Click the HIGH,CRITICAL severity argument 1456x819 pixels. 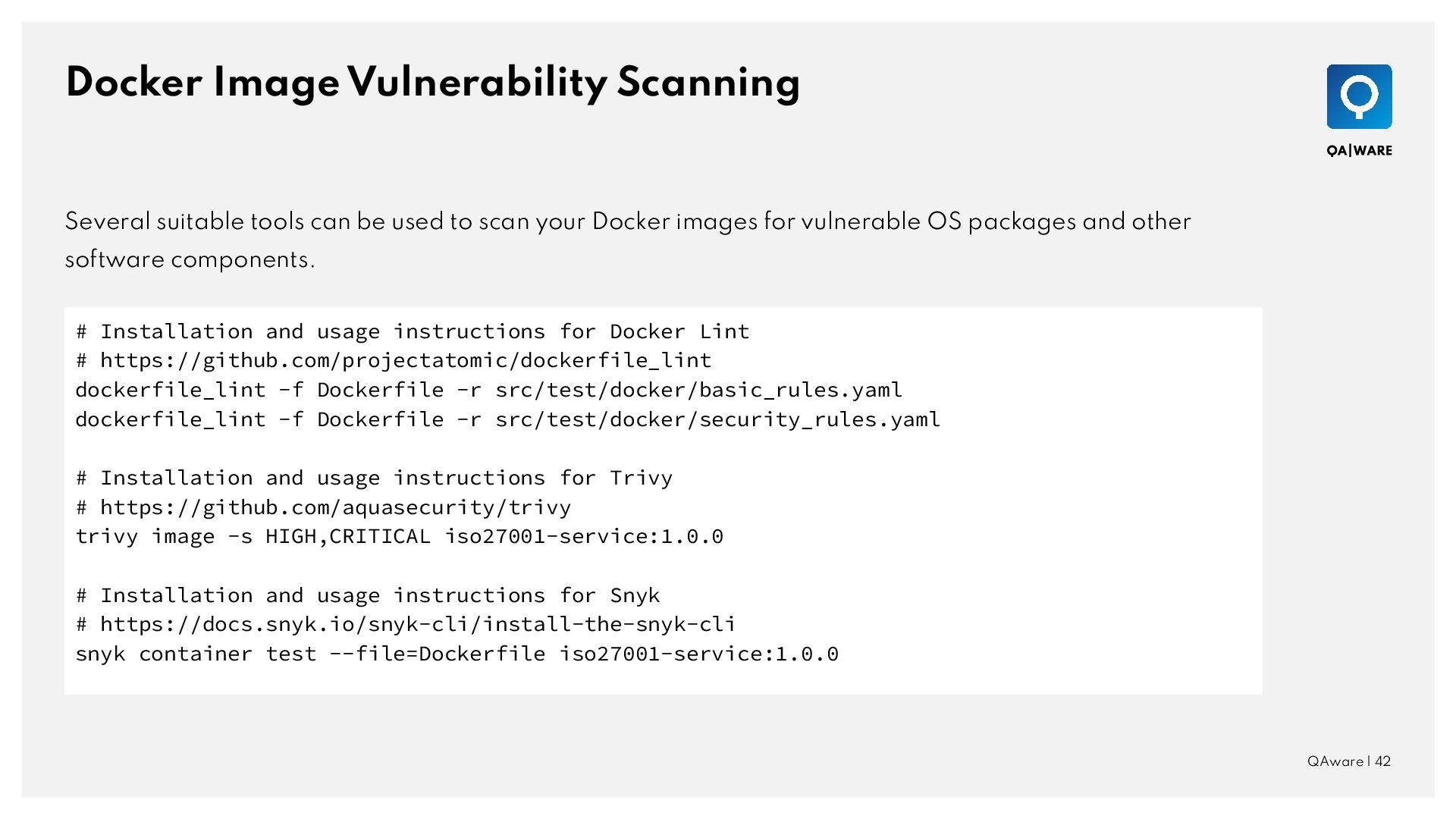click(x=347, y=537)
